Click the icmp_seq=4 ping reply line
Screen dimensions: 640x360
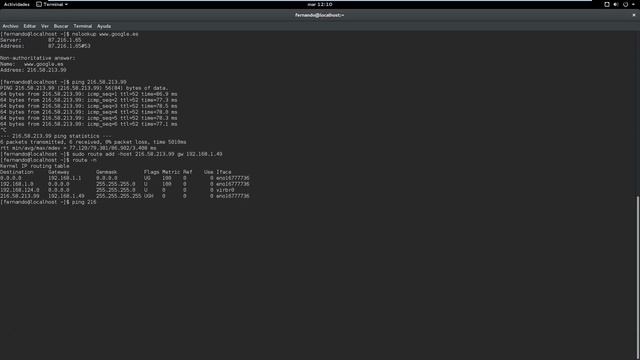tap(89, 112)
